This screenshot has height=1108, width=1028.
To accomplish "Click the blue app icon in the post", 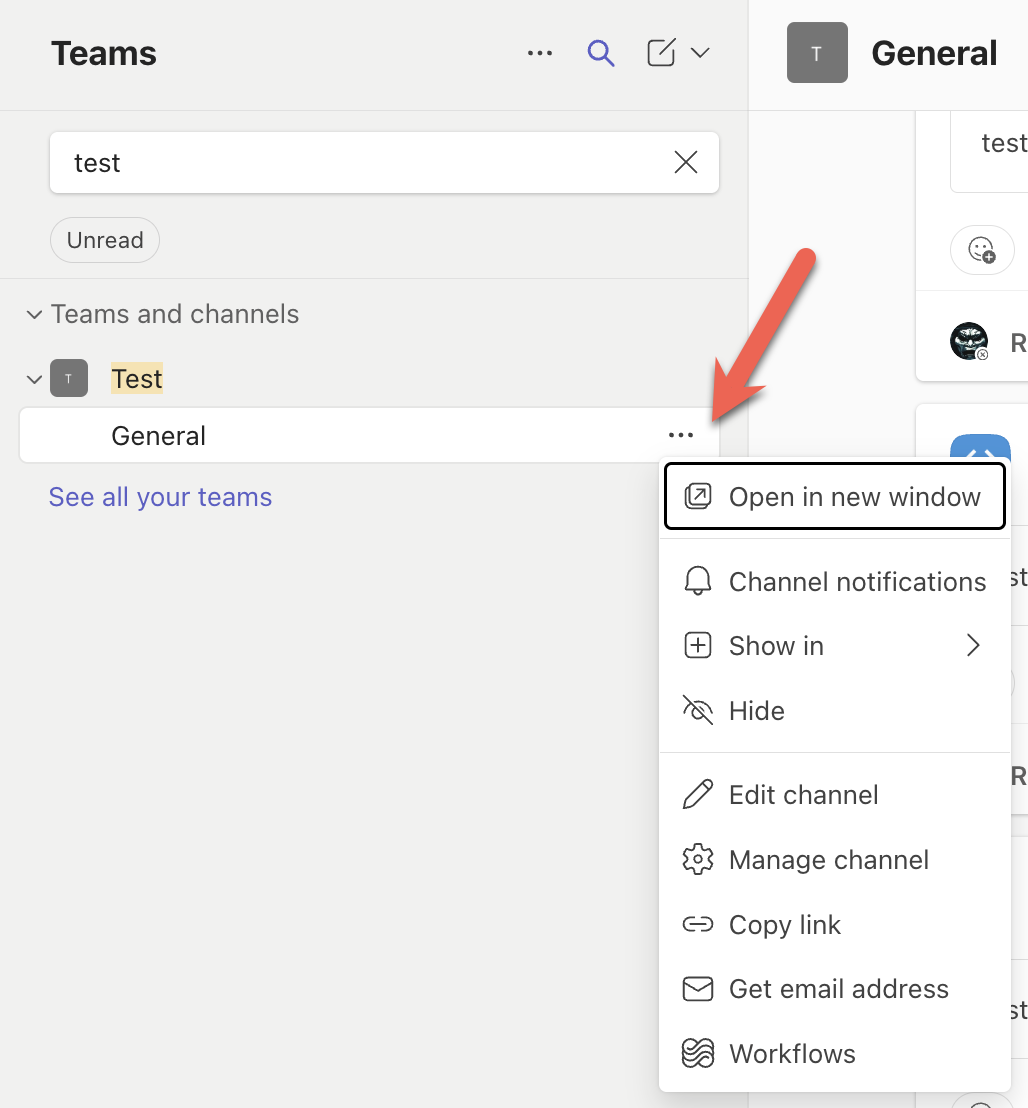I will tap(980, 447).
